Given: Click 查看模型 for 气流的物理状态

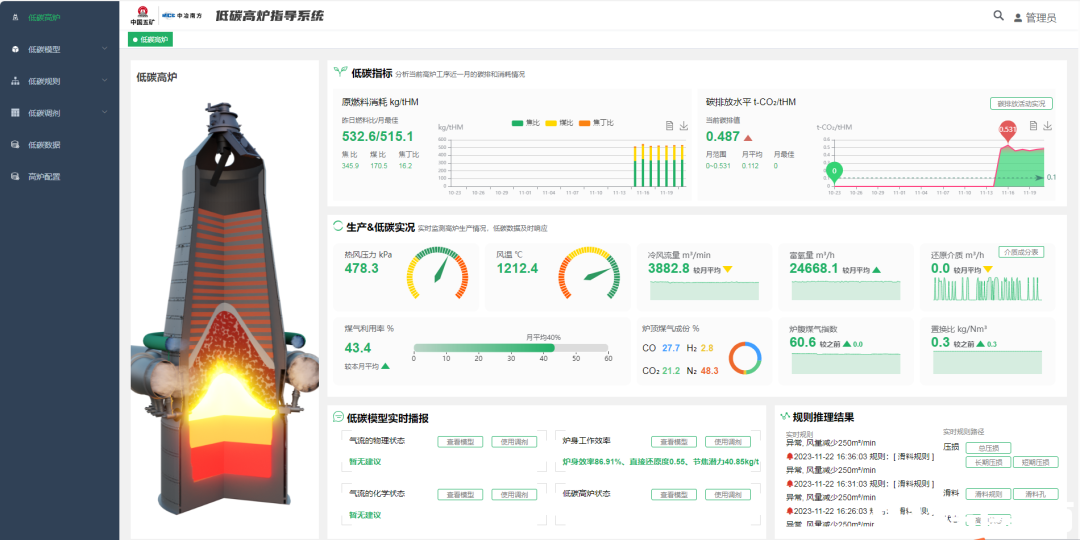Looking at the screenshot, I should (460, 442).
